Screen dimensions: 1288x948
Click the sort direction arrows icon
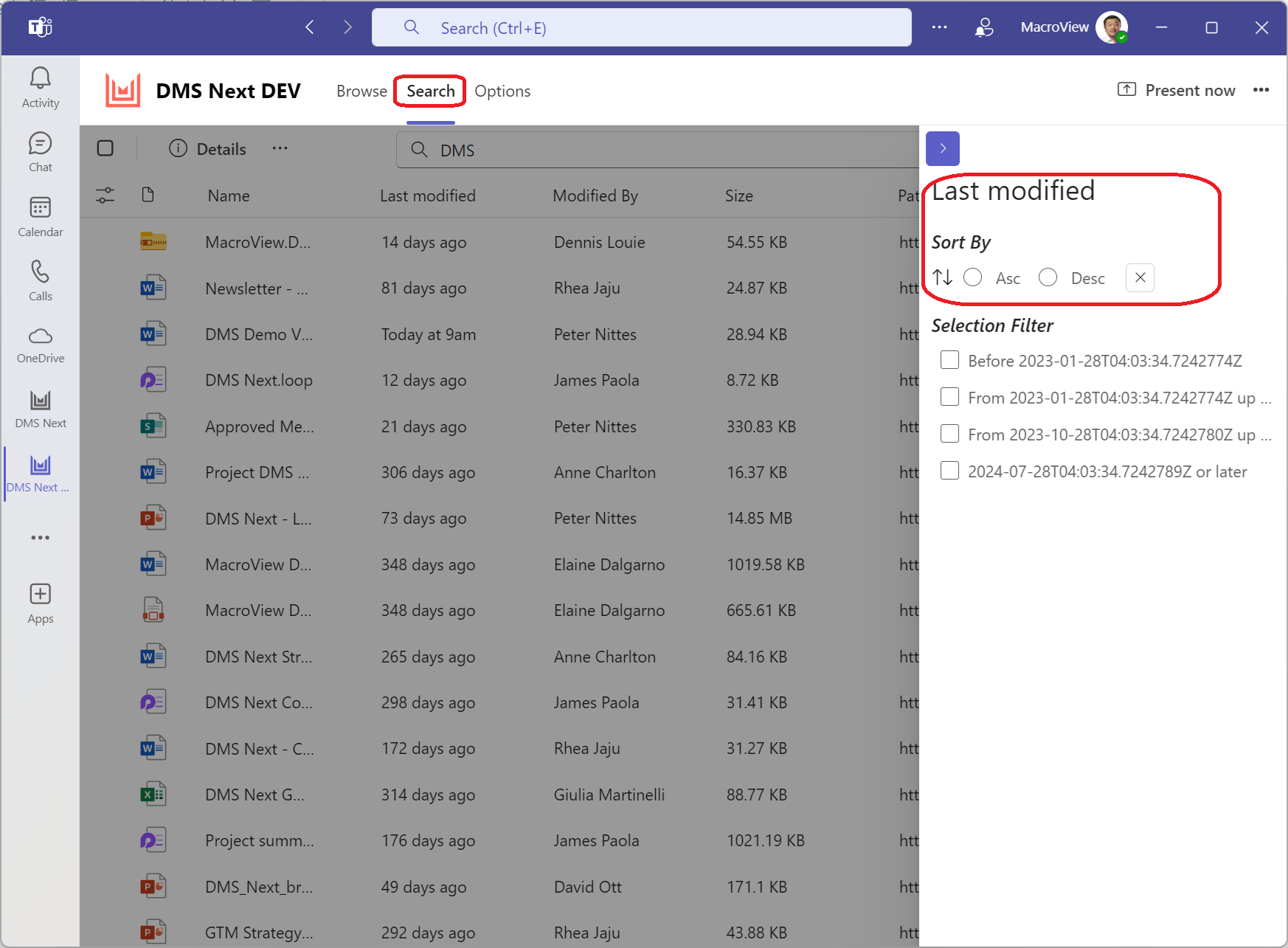coord(942,277)
